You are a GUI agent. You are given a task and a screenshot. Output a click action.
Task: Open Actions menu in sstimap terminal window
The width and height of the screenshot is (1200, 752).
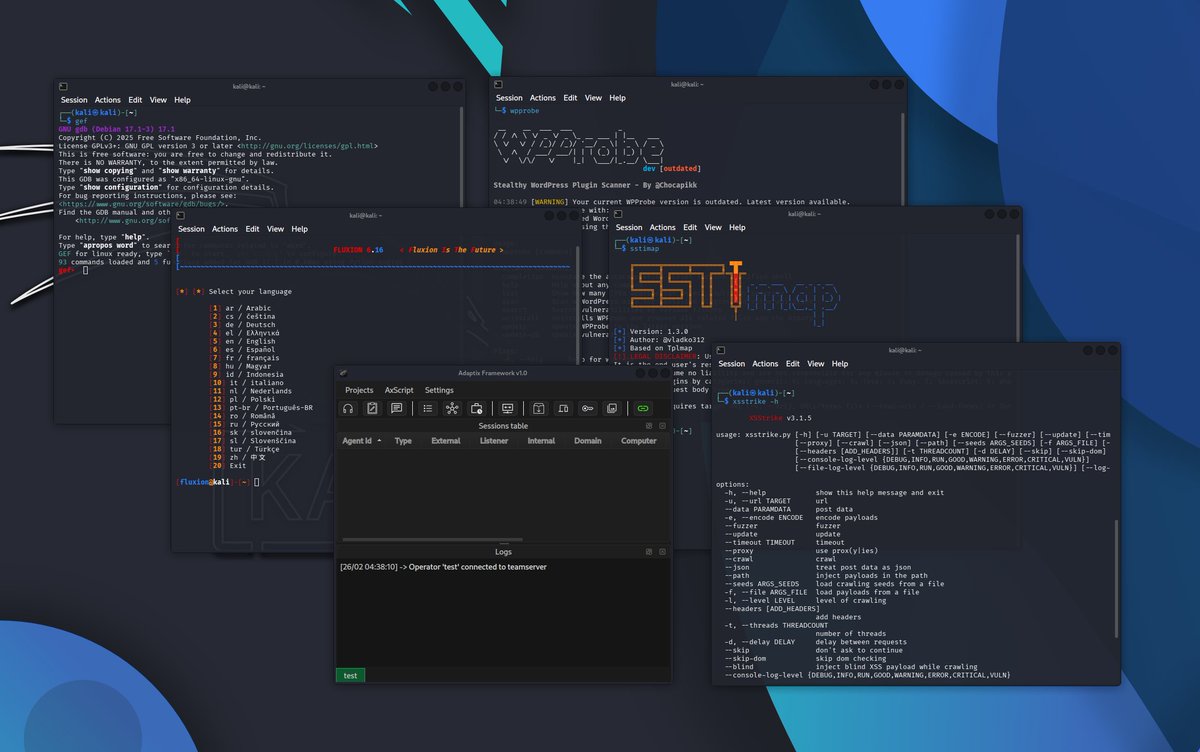tap(662, 227)
